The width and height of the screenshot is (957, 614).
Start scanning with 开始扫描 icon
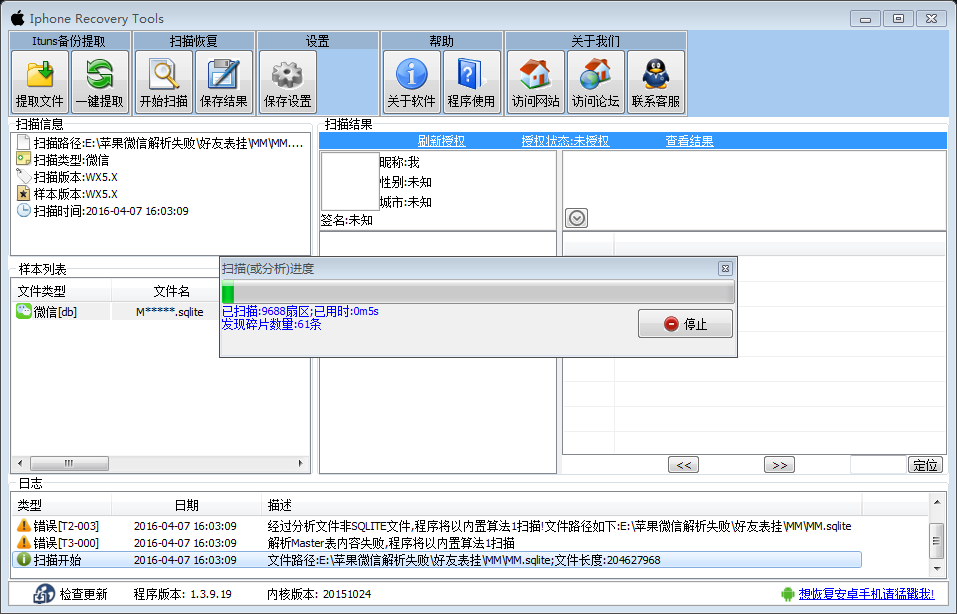164,82
